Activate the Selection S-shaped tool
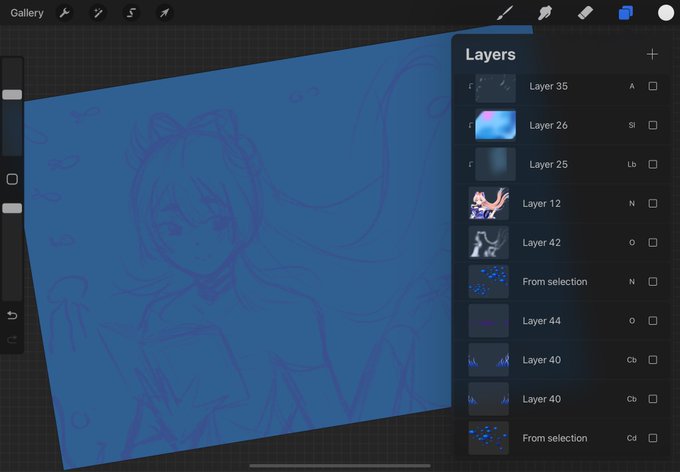This screenshot has height=472, width=680. pos(131,13)
